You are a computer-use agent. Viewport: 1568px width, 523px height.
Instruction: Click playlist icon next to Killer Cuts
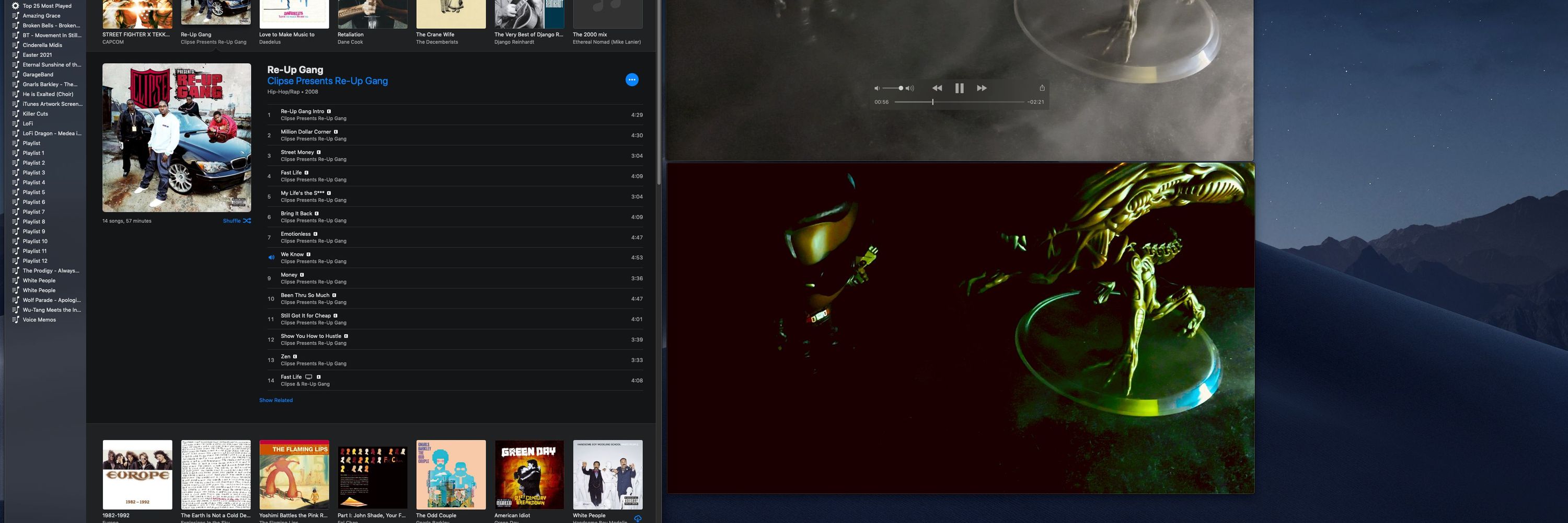[x=16, y=114]
